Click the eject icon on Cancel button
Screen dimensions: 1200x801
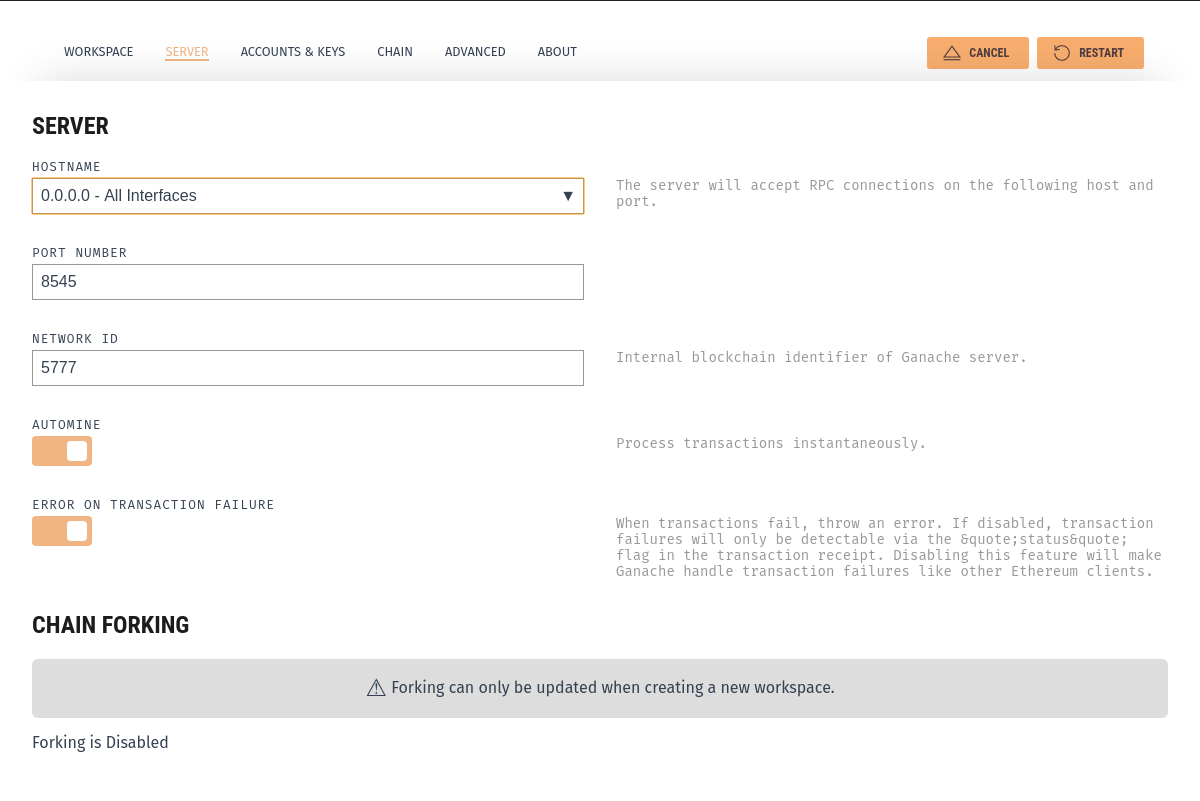(952, 53)
